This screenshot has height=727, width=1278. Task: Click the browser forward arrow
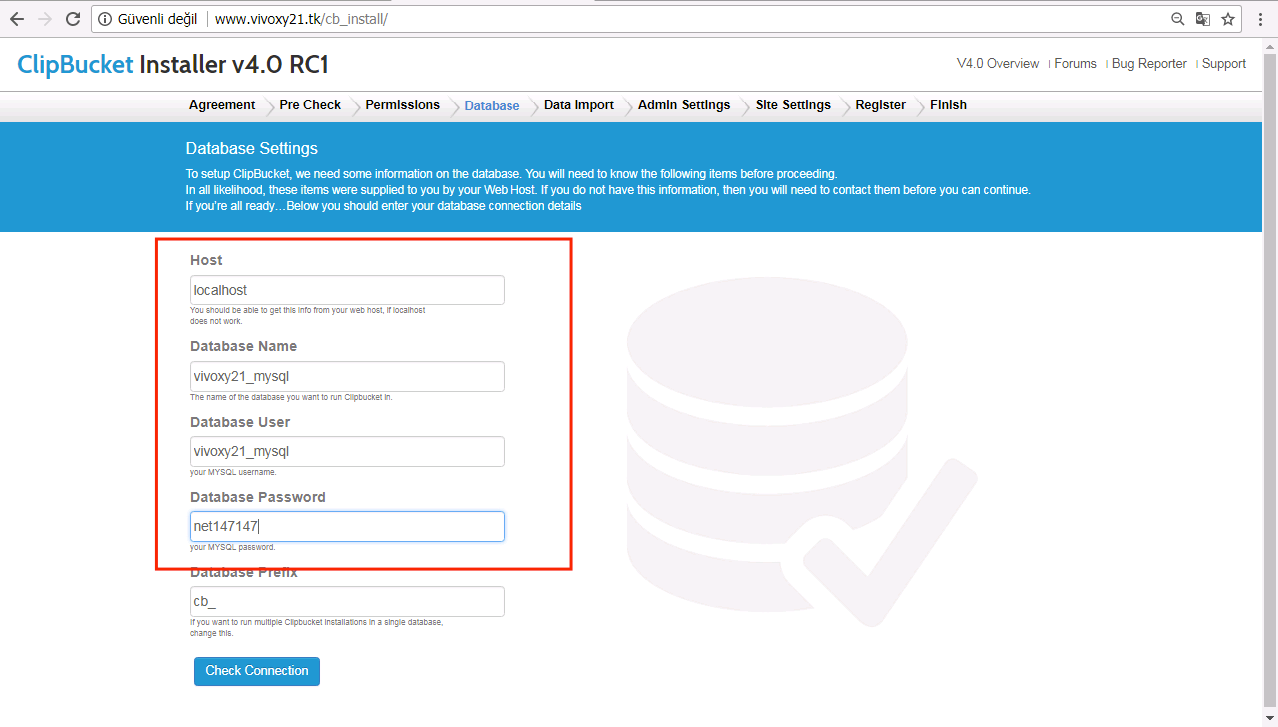pyautogui.click(x=45, y=19)
